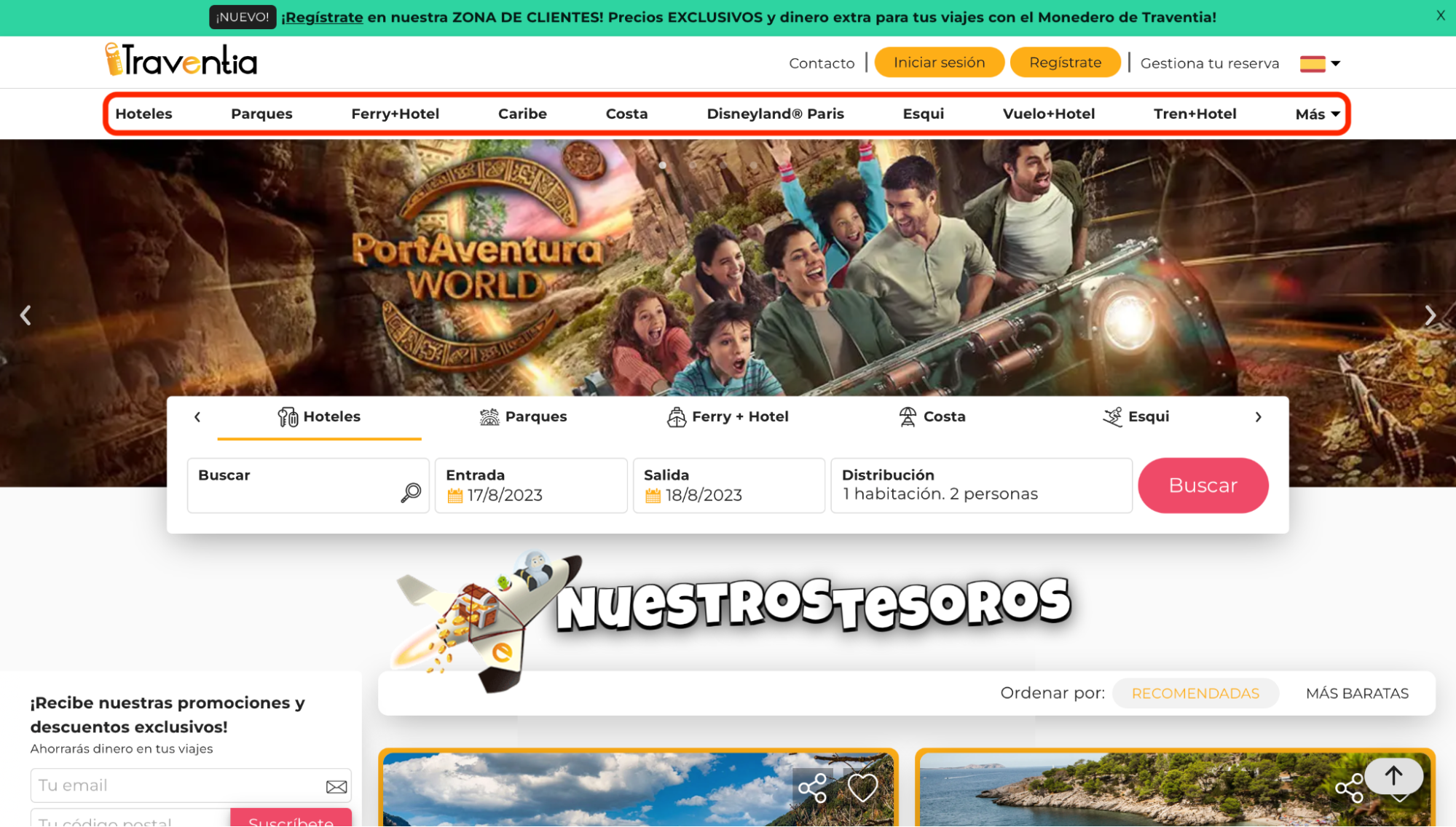
Task: Click the Entrada calendar icon
Action: coord(455,496)
